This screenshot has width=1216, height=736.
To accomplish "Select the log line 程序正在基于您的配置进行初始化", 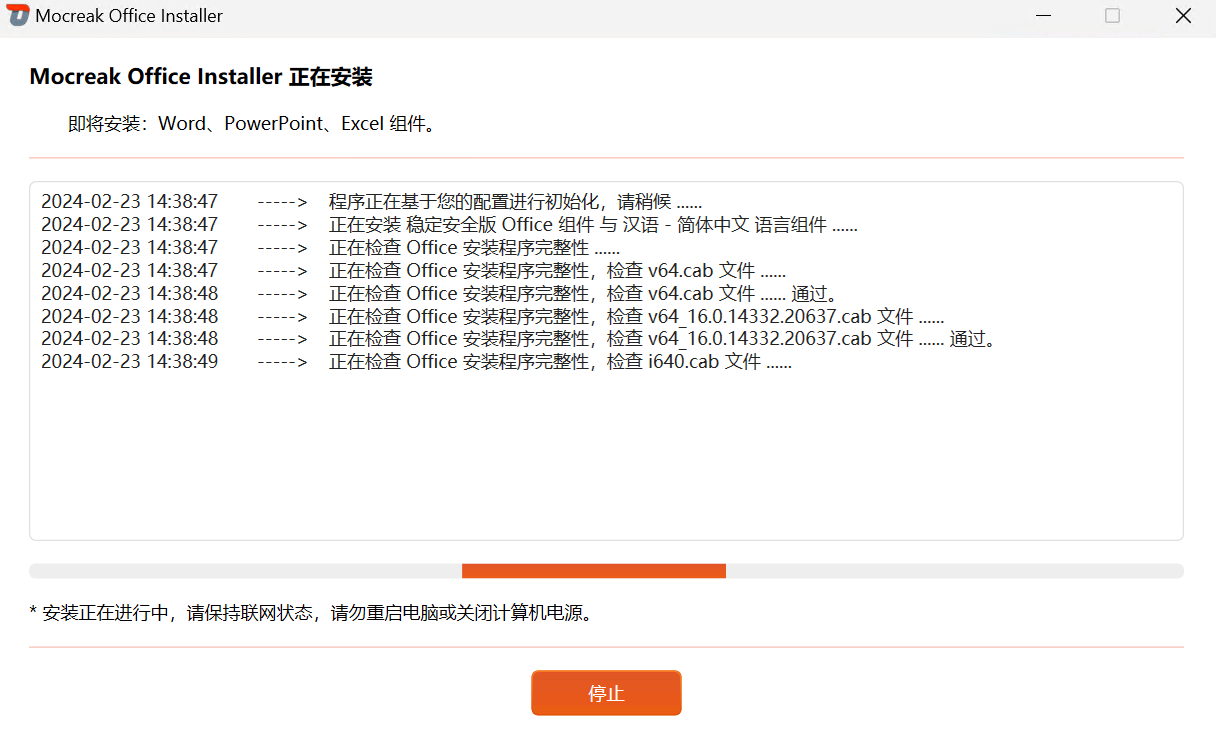I will click(371, 202).
